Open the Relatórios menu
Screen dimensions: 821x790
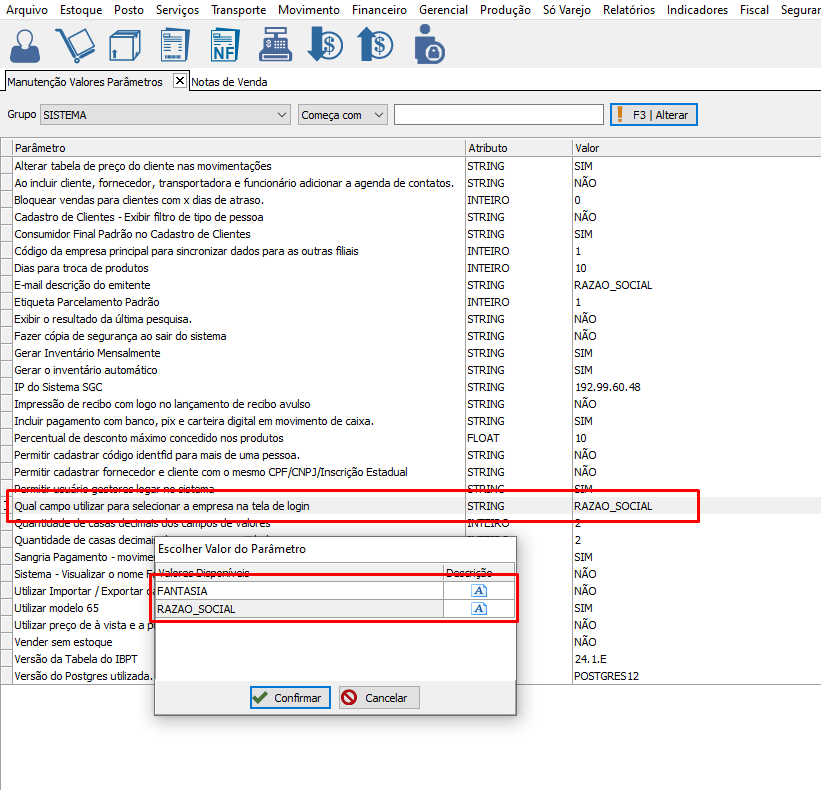point(629,10)
